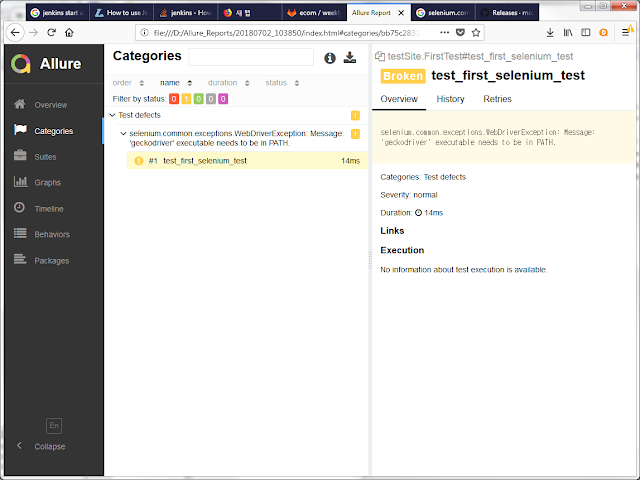This screenshot has width=640, height=480.
Task: Open Categories flag icon in sidebar
Action: [x=20, y=130]
